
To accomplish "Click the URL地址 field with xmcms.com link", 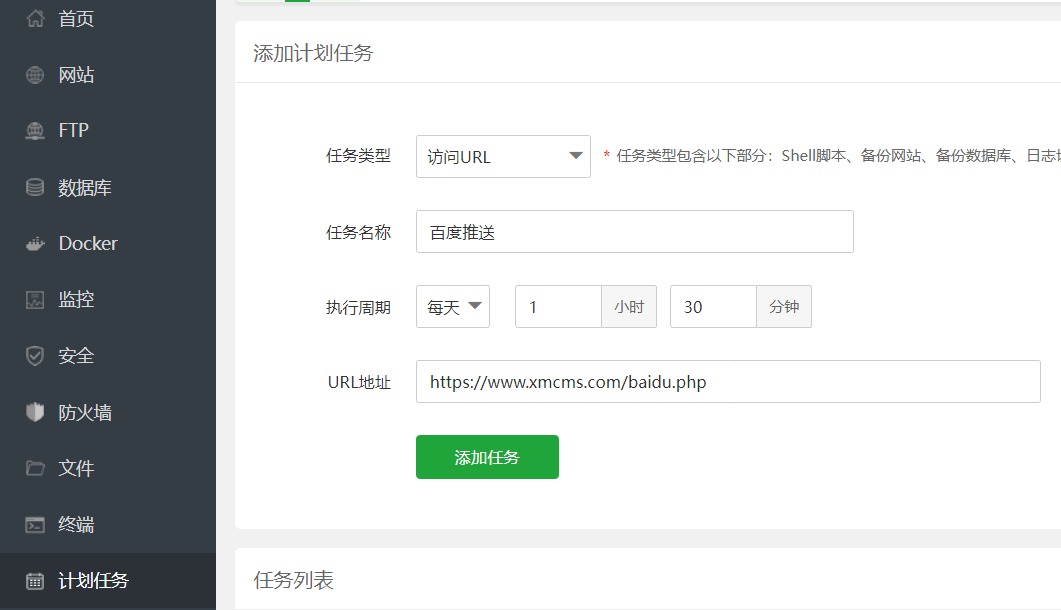I will tap(728, 381).
